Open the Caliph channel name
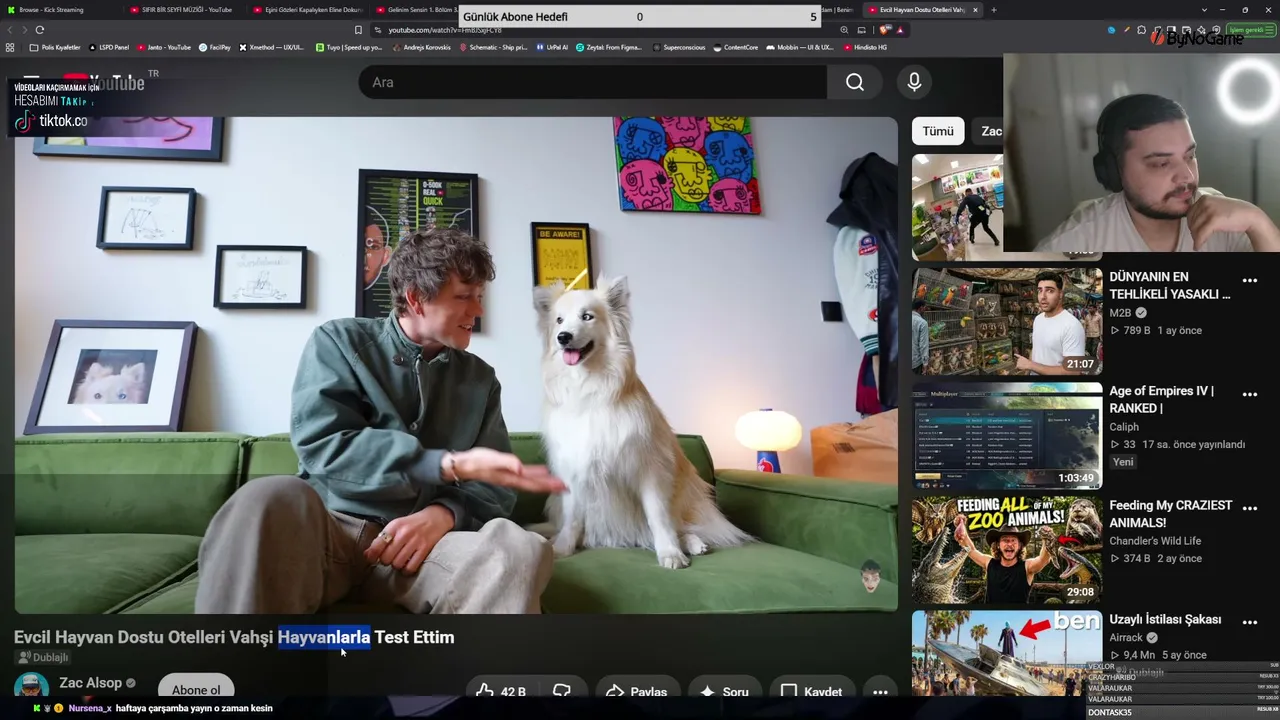The width and height of the screenshot is (1280, 720). [1124, 427]
